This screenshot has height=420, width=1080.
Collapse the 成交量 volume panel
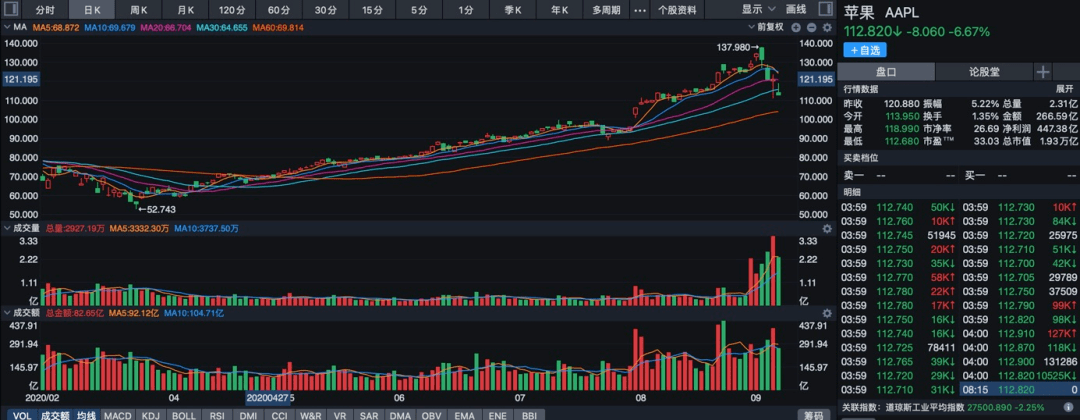point(7,229)
